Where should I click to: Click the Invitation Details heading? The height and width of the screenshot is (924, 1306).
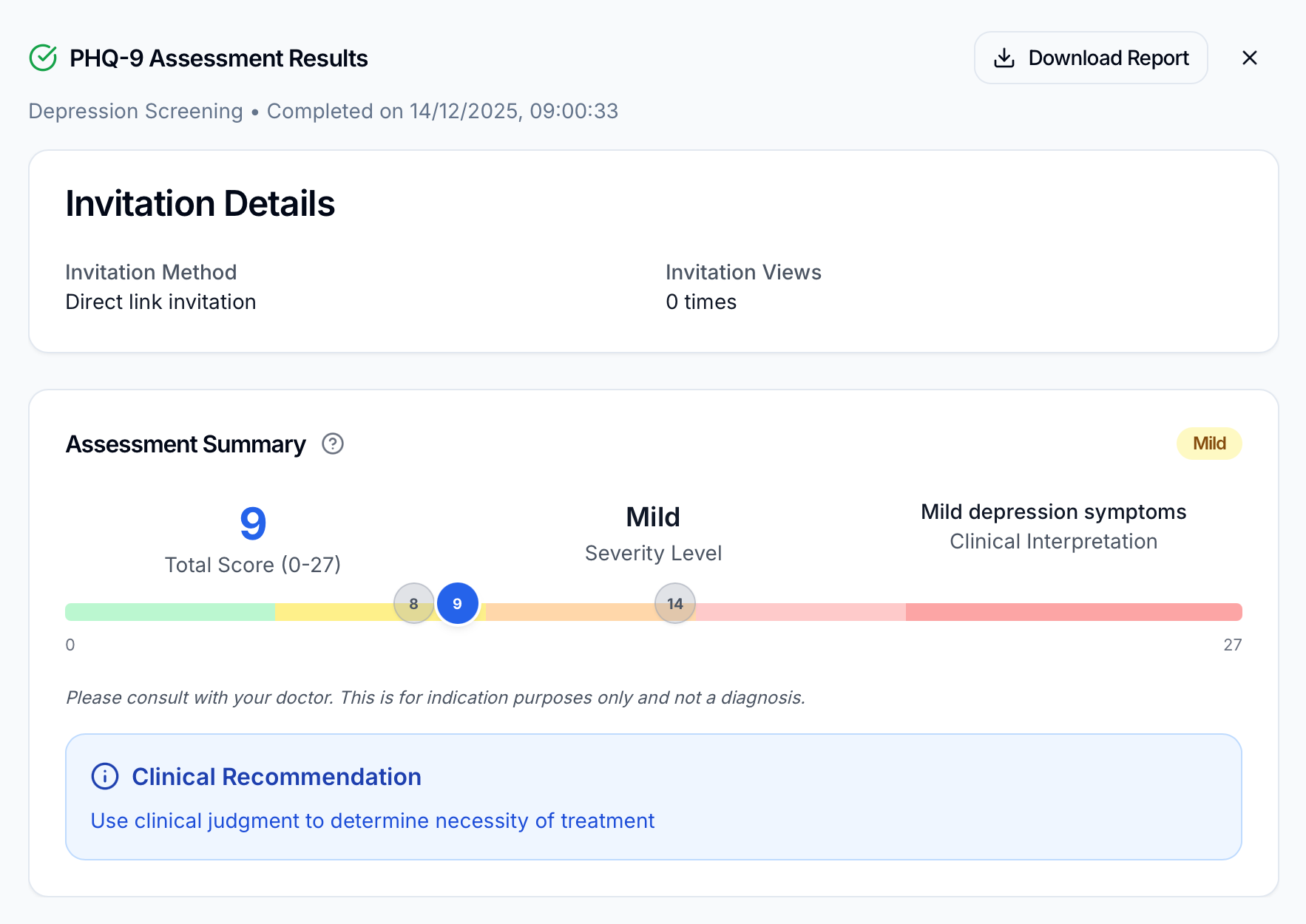point(200,203)
